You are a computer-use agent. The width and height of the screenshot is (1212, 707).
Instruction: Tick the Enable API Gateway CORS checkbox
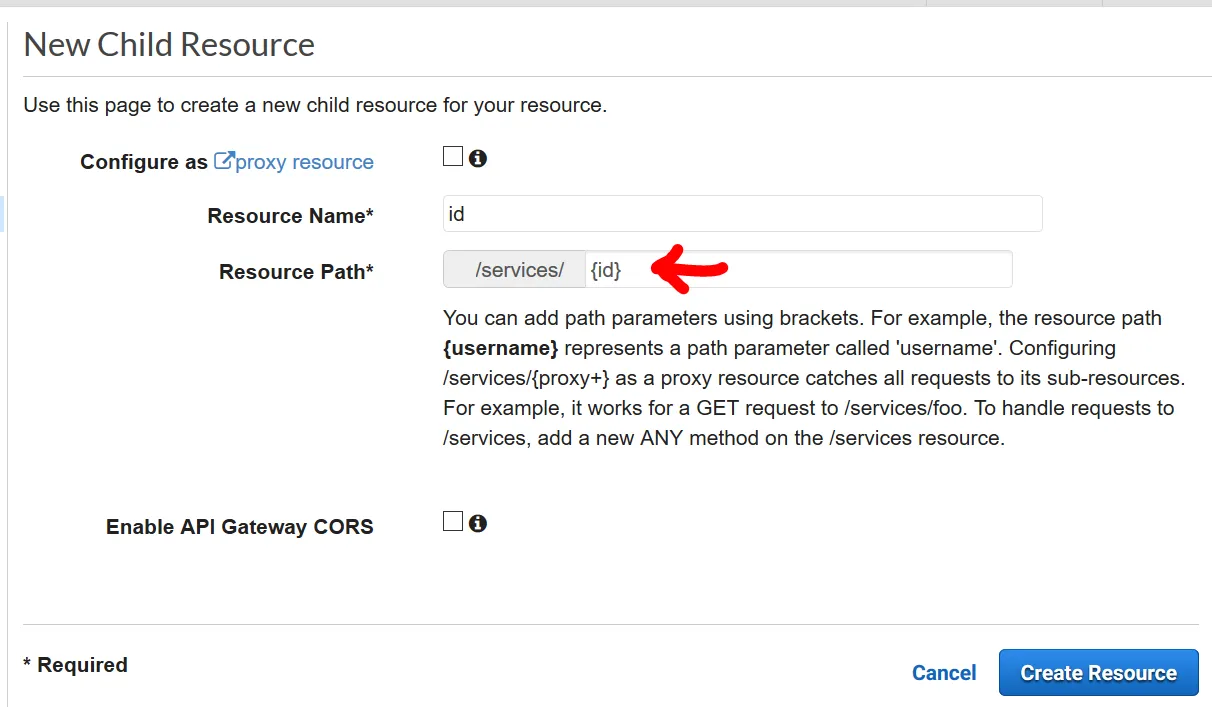tap(453, 522)
